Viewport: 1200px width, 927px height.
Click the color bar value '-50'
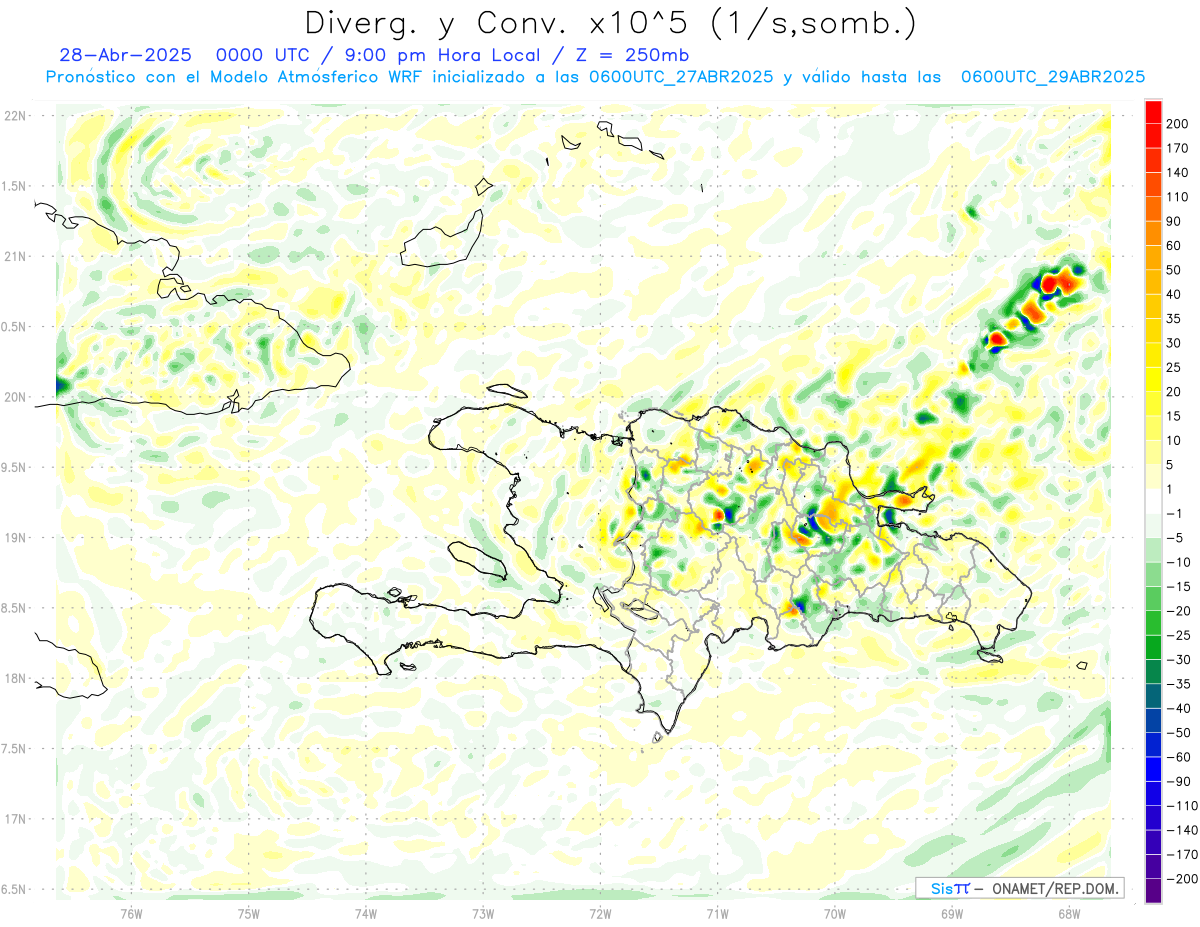click(x=1178, y=733)
